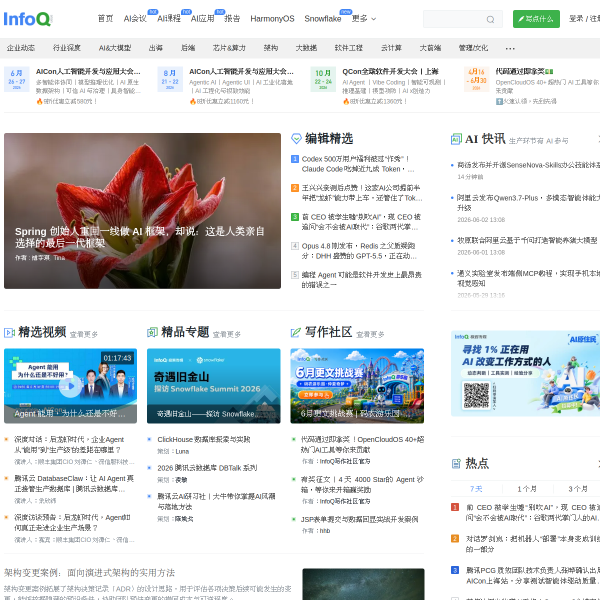The height and width of the screenshot is (600, 600).
Task: Open the 对话罗剑岚 hot article link
Action: pyautogui.click(x=533, y=544)
